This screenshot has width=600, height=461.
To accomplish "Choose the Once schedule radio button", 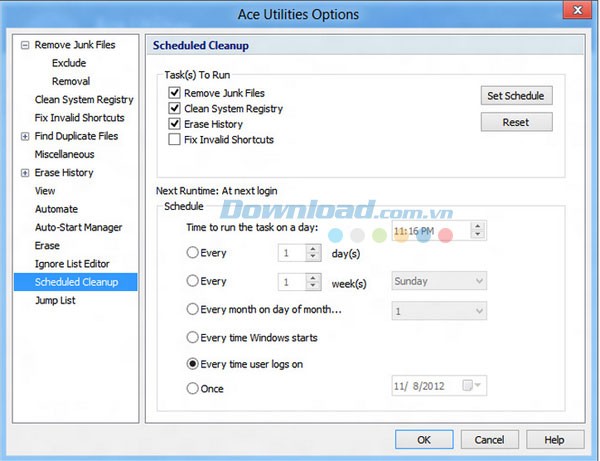I will coord(193,389).
